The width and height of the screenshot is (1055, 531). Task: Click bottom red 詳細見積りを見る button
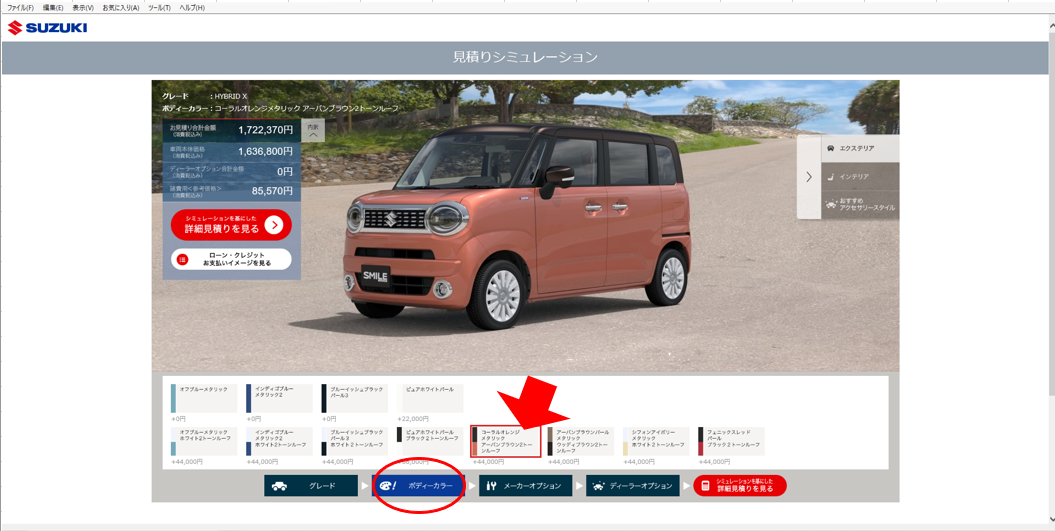(739, 486)
